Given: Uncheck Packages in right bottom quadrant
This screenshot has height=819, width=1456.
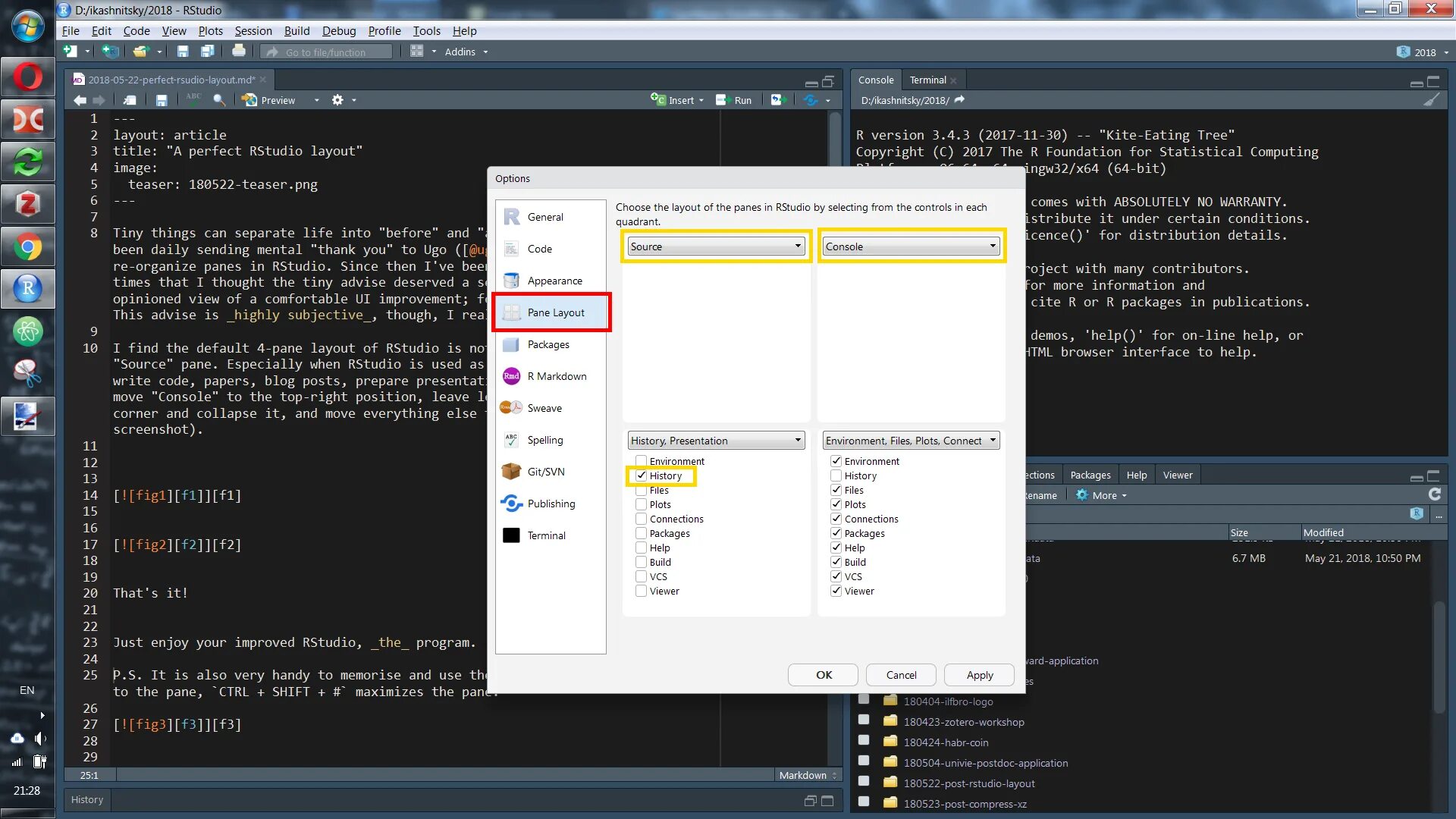Looking at the screenshot, I should 836,533.
